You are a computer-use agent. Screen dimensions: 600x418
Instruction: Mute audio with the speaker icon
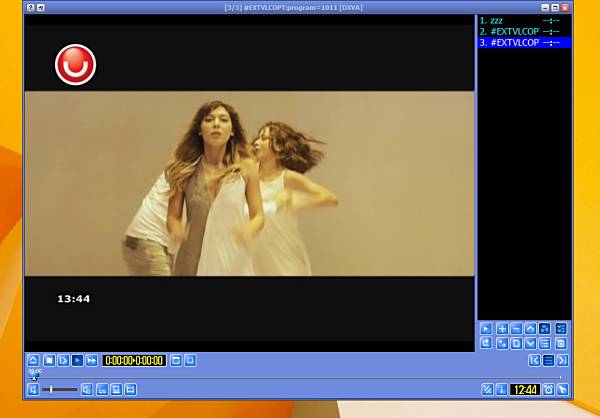(x=33, y=389)
